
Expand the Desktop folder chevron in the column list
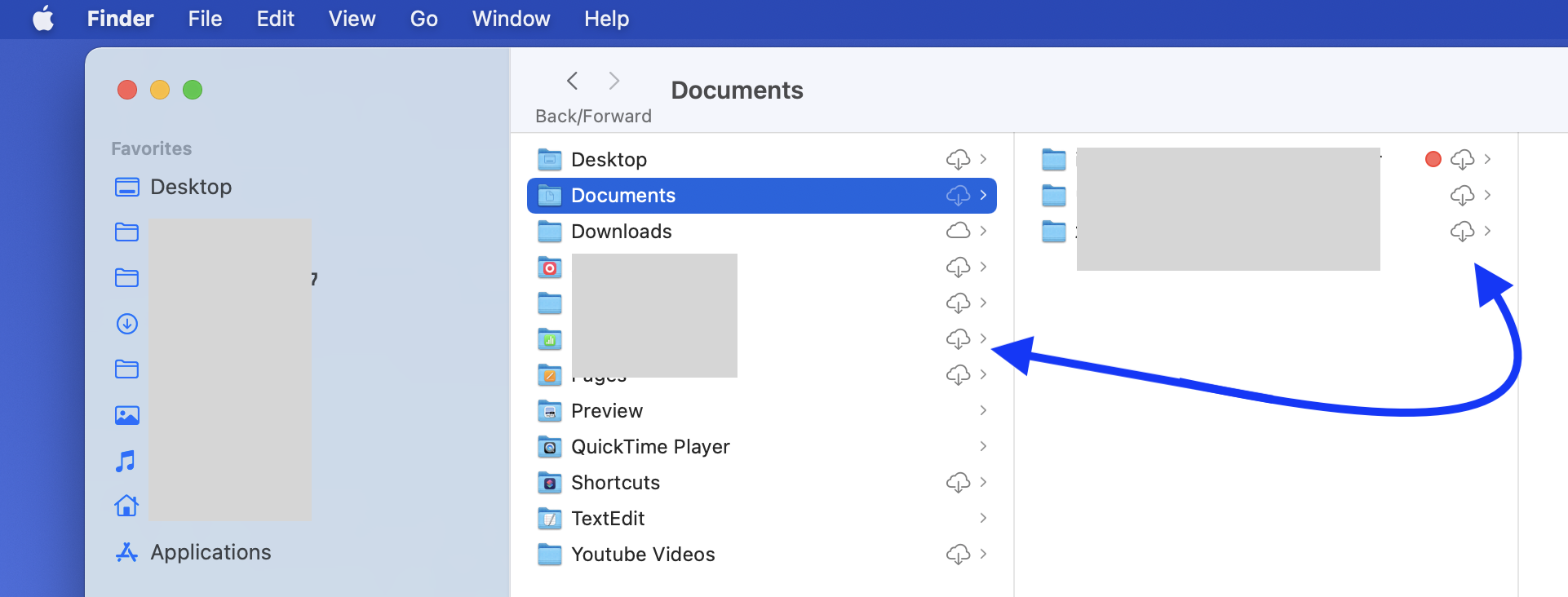pos(983,159)
